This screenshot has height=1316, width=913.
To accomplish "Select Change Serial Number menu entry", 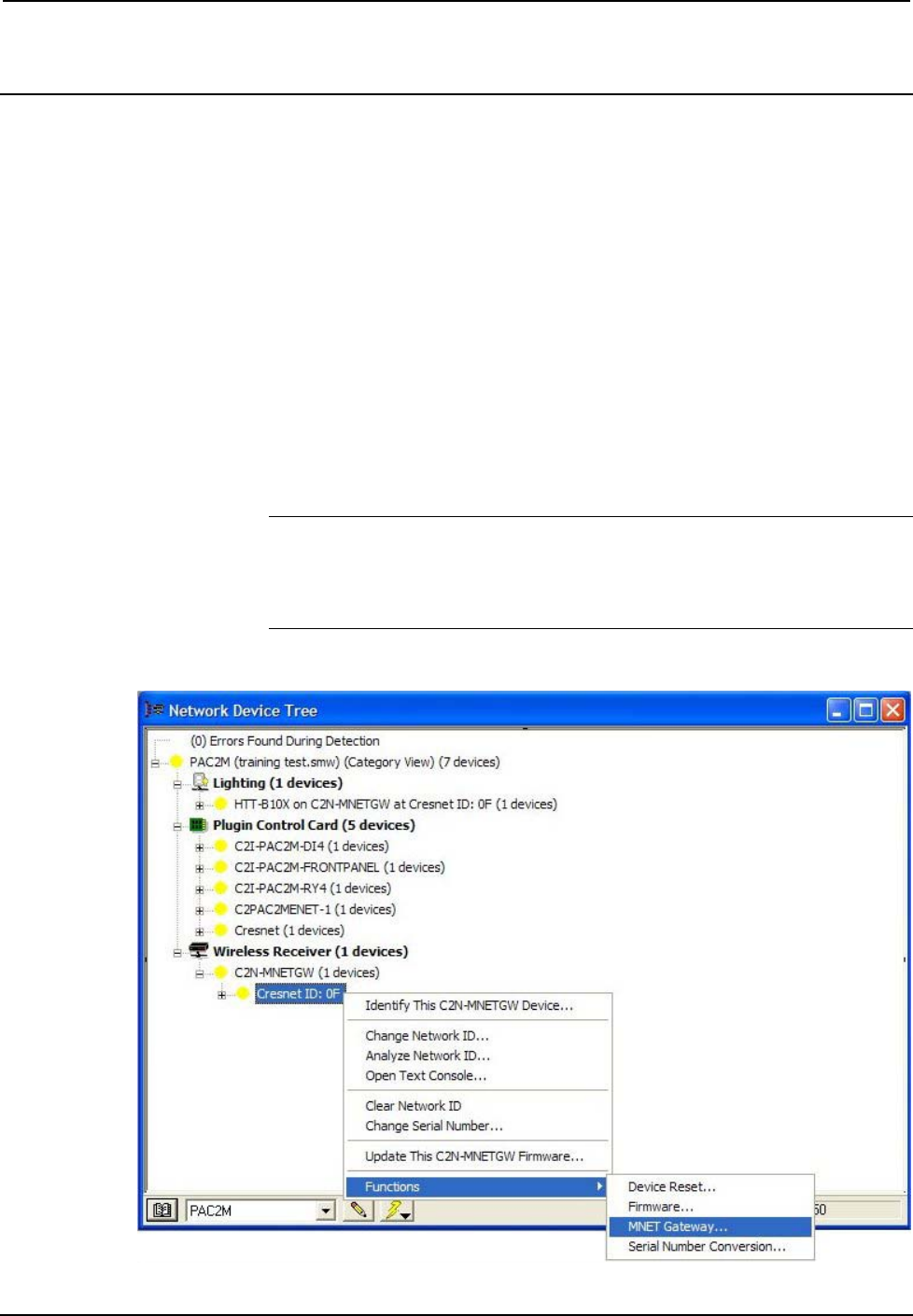I will pos(478,1126).
